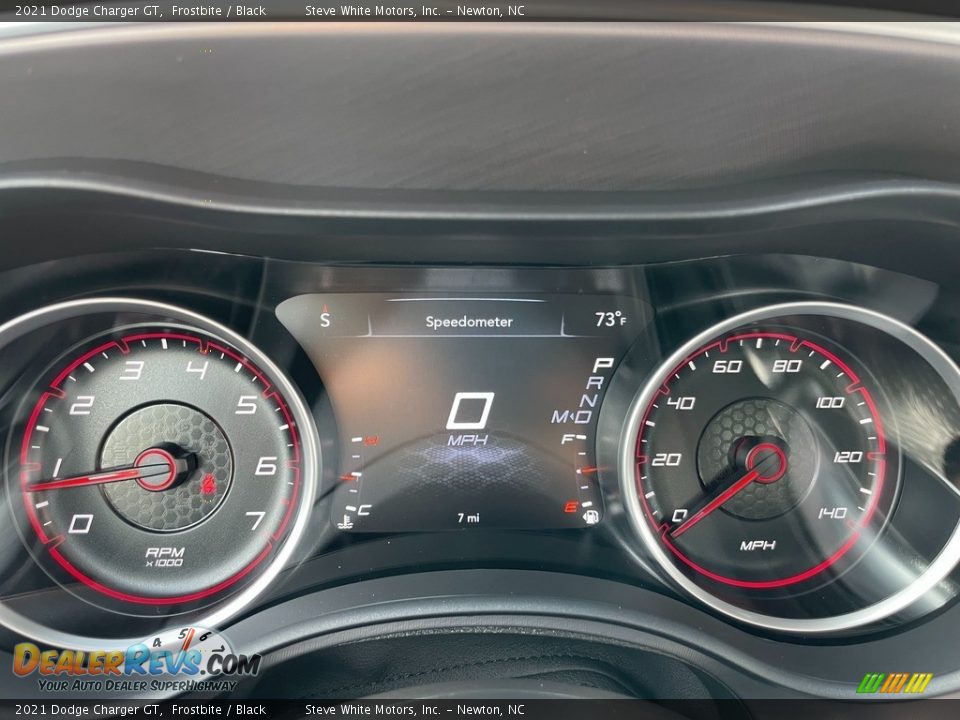Click the MPH label on analog speedometer
960x720 pixels.
[757, 545]
